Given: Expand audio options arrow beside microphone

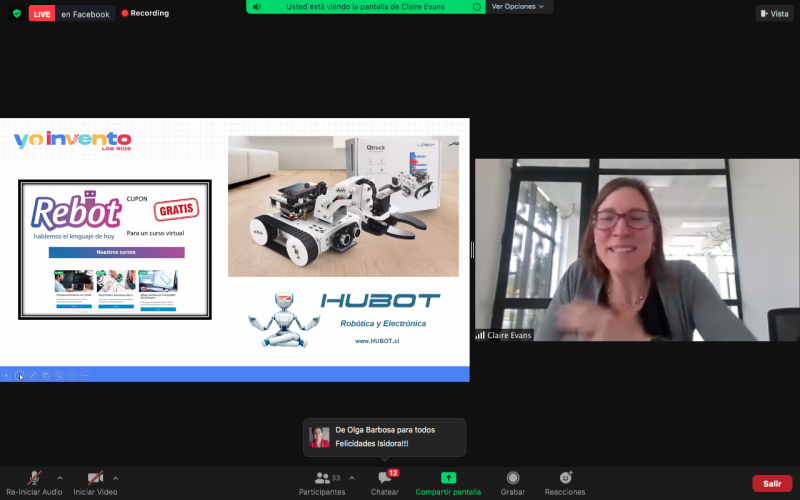Looking at the screenshot, I should coord(60,478).
